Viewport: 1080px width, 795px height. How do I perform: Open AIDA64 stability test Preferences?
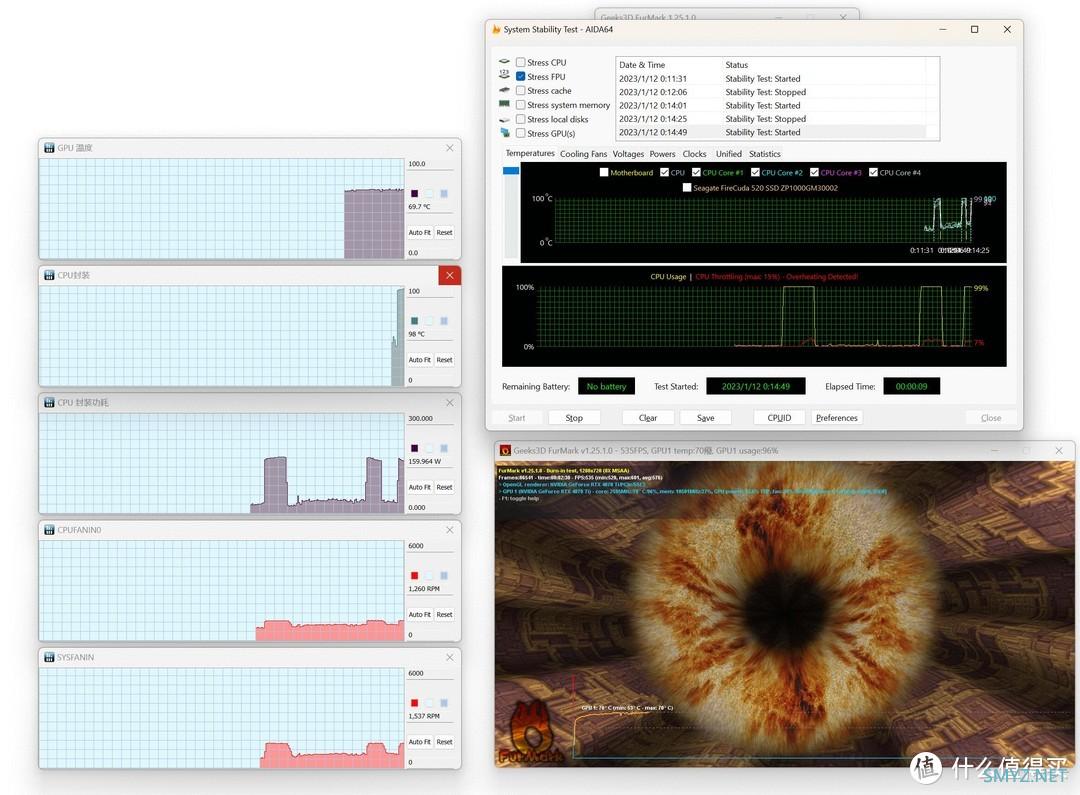[836, 417]
